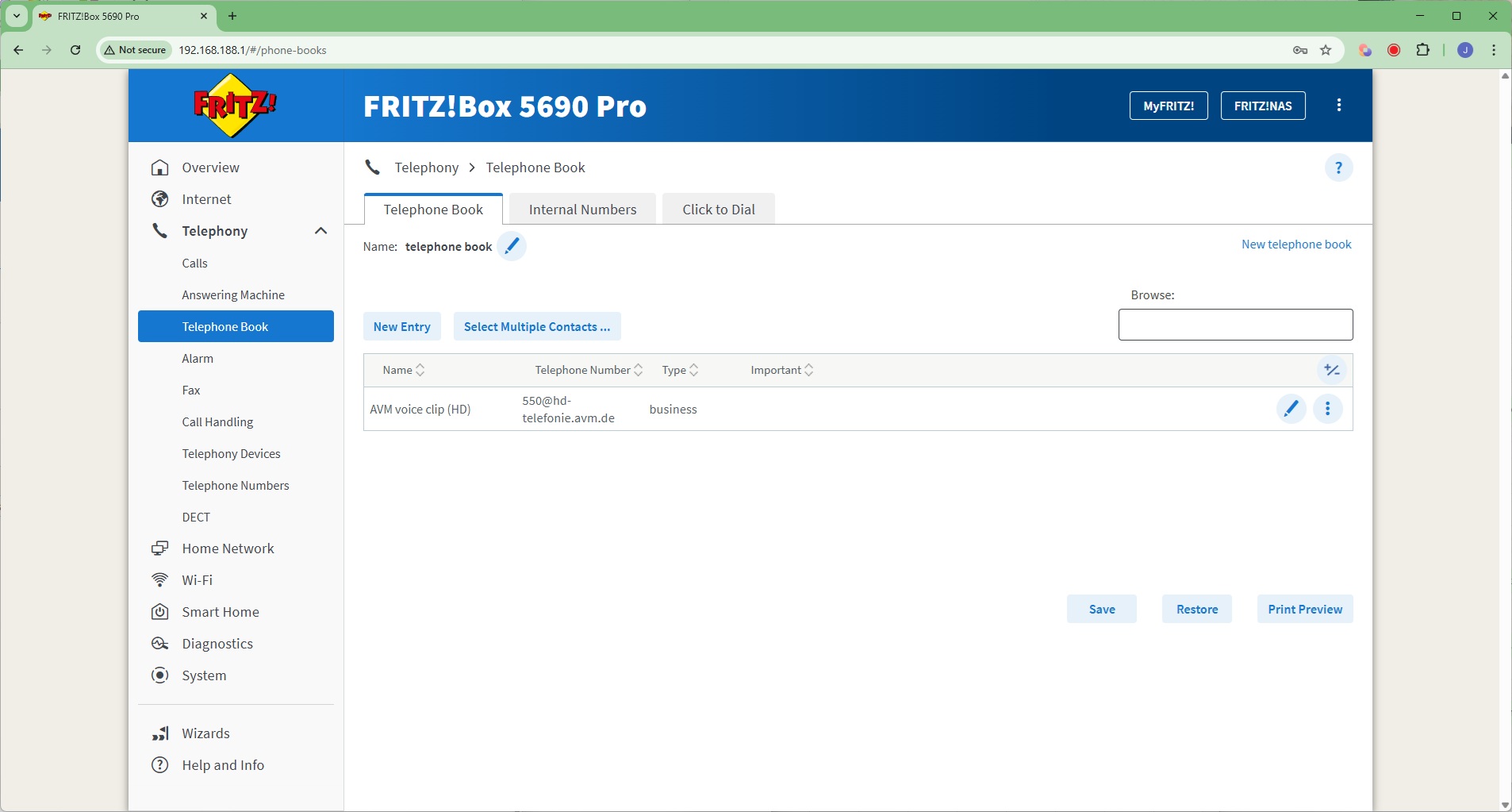Reload the page in the browser
Image resolution: width=1512 pixels, height=812 pixels.
pos(75,50)
